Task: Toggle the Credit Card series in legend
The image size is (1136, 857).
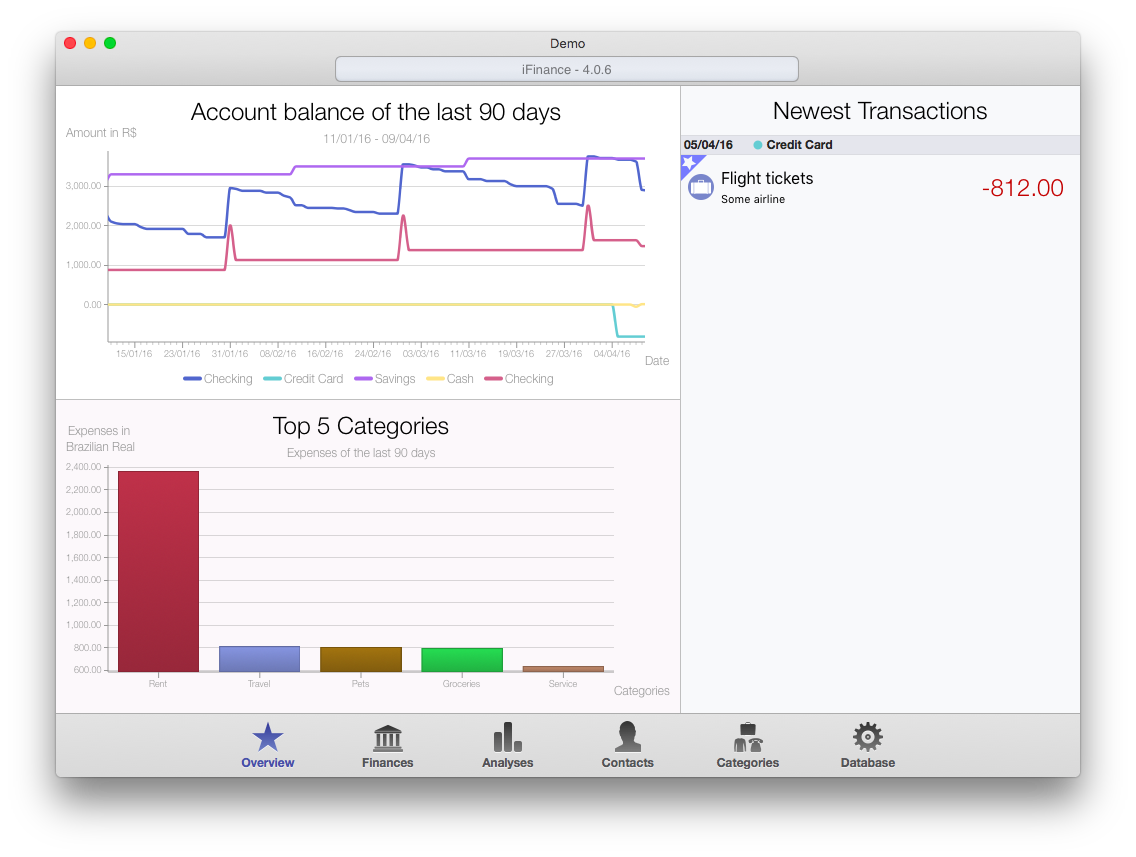Action: tap(303, 379)
